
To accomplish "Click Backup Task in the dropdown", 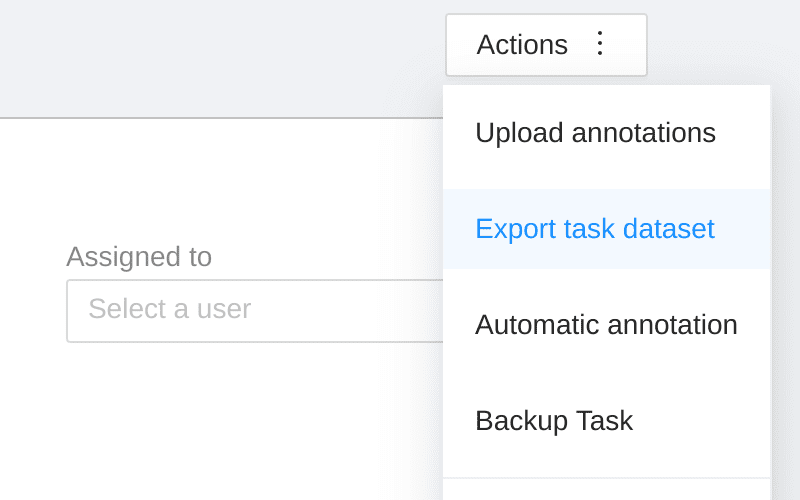I will pos(554,421).
